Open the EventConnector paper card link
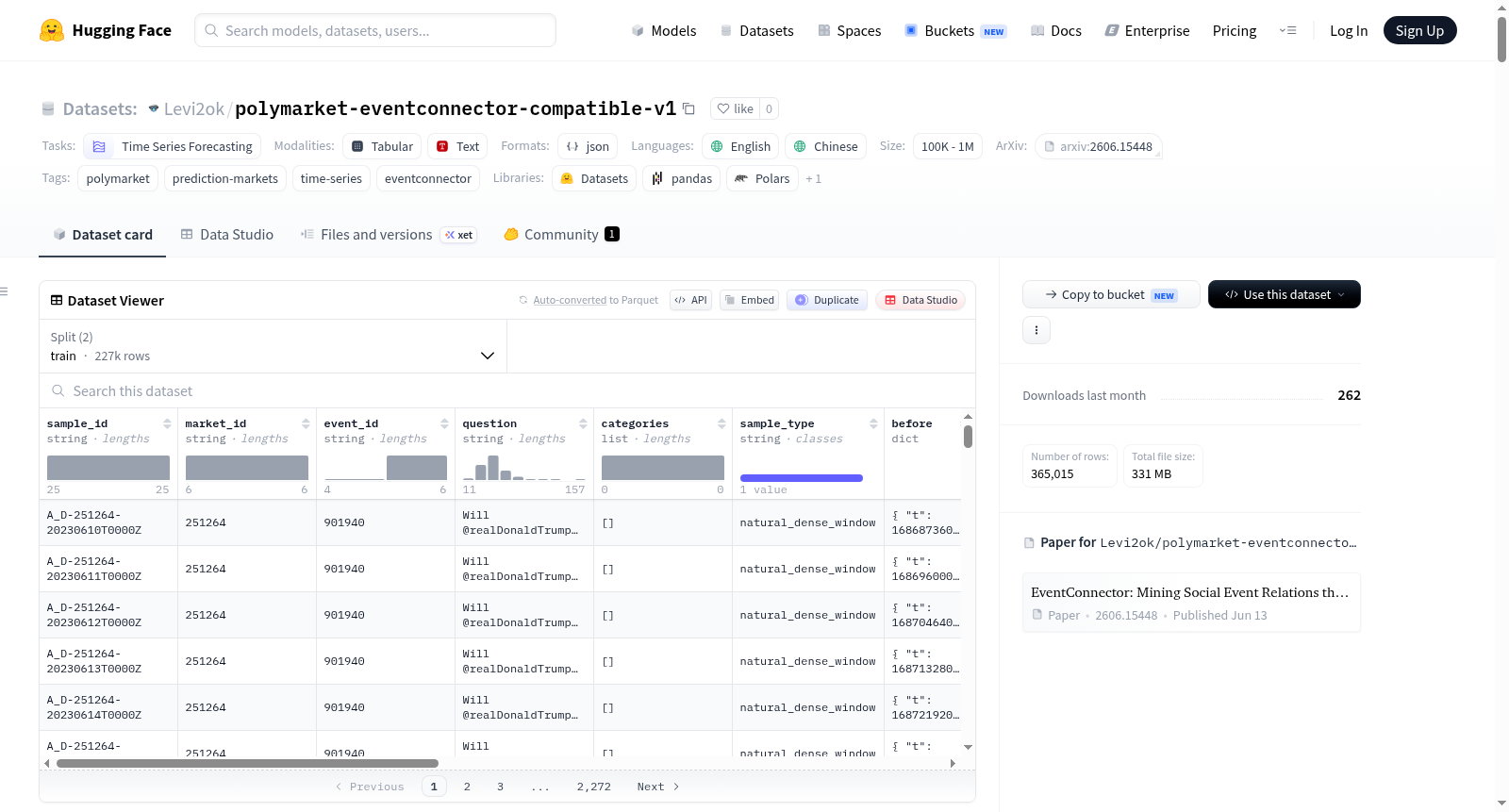1509x812 pixels. click(x=1191, y=603)
